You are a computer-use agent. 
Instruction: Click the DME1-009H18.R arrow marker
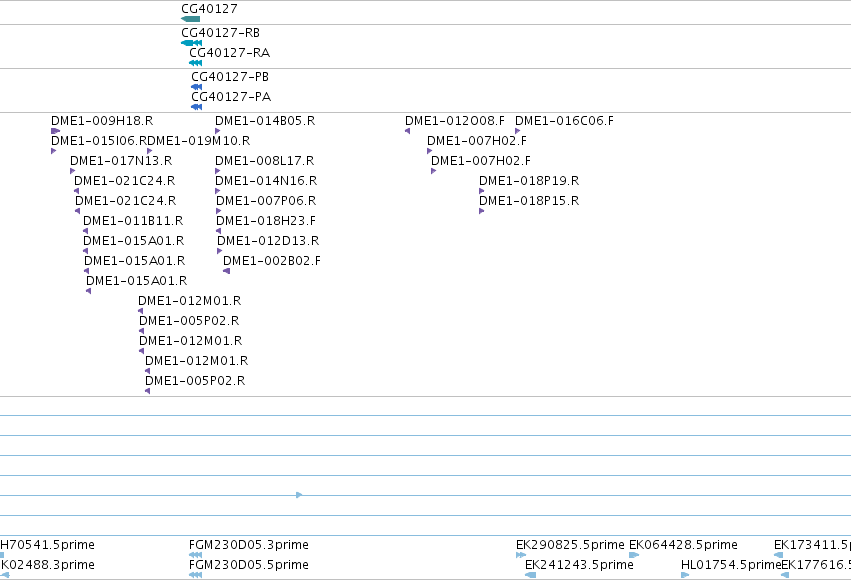55,131
